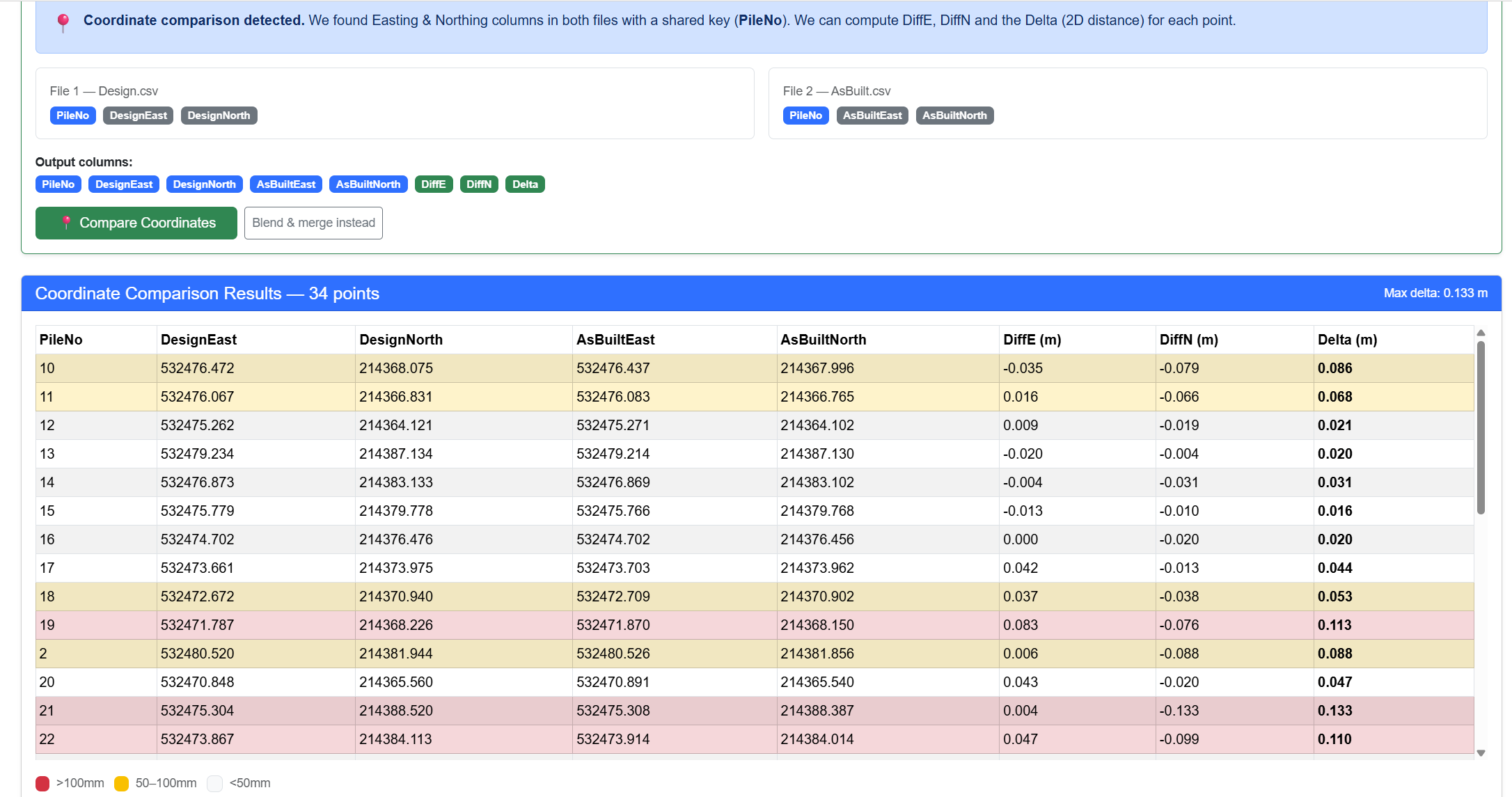Click the DesignEast output column chip
This screenshot has width=1512, height=797.
coord(124,184)
